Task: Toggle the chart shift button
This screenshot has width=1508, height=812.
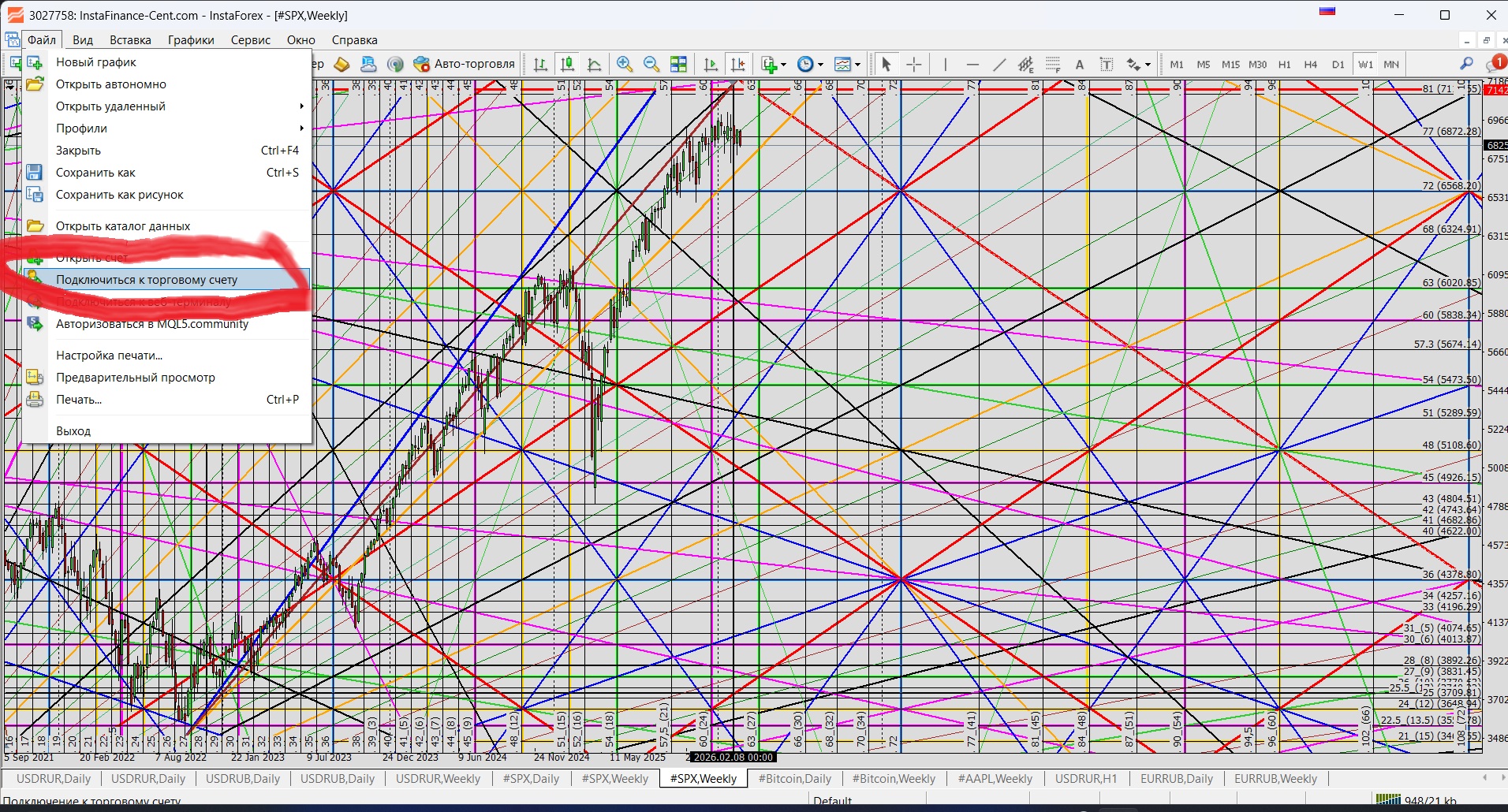Action: click(737, 65)
